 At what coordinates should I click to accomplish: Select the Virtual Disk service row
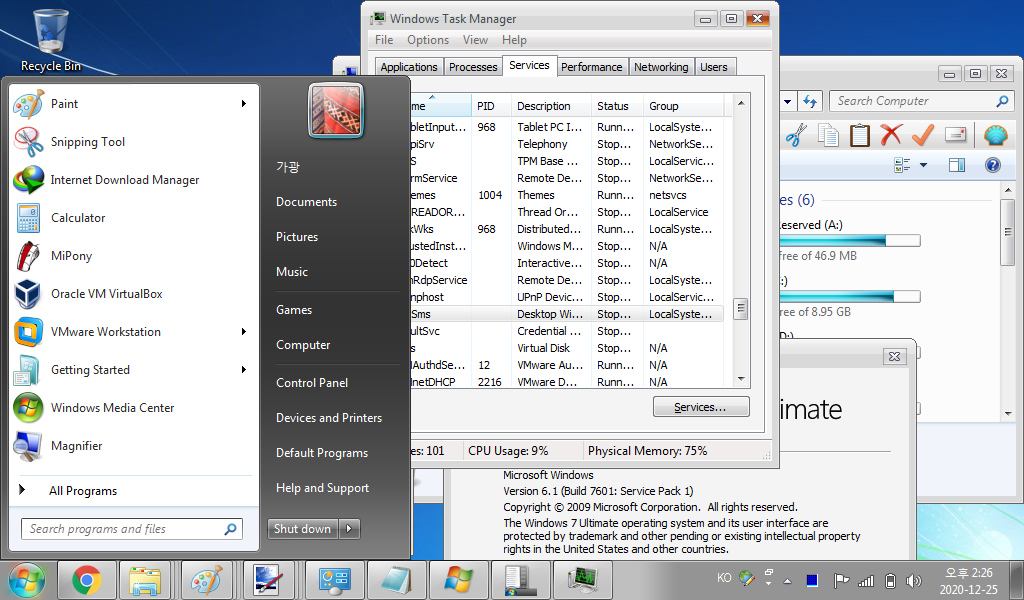[x=566, y=348]
